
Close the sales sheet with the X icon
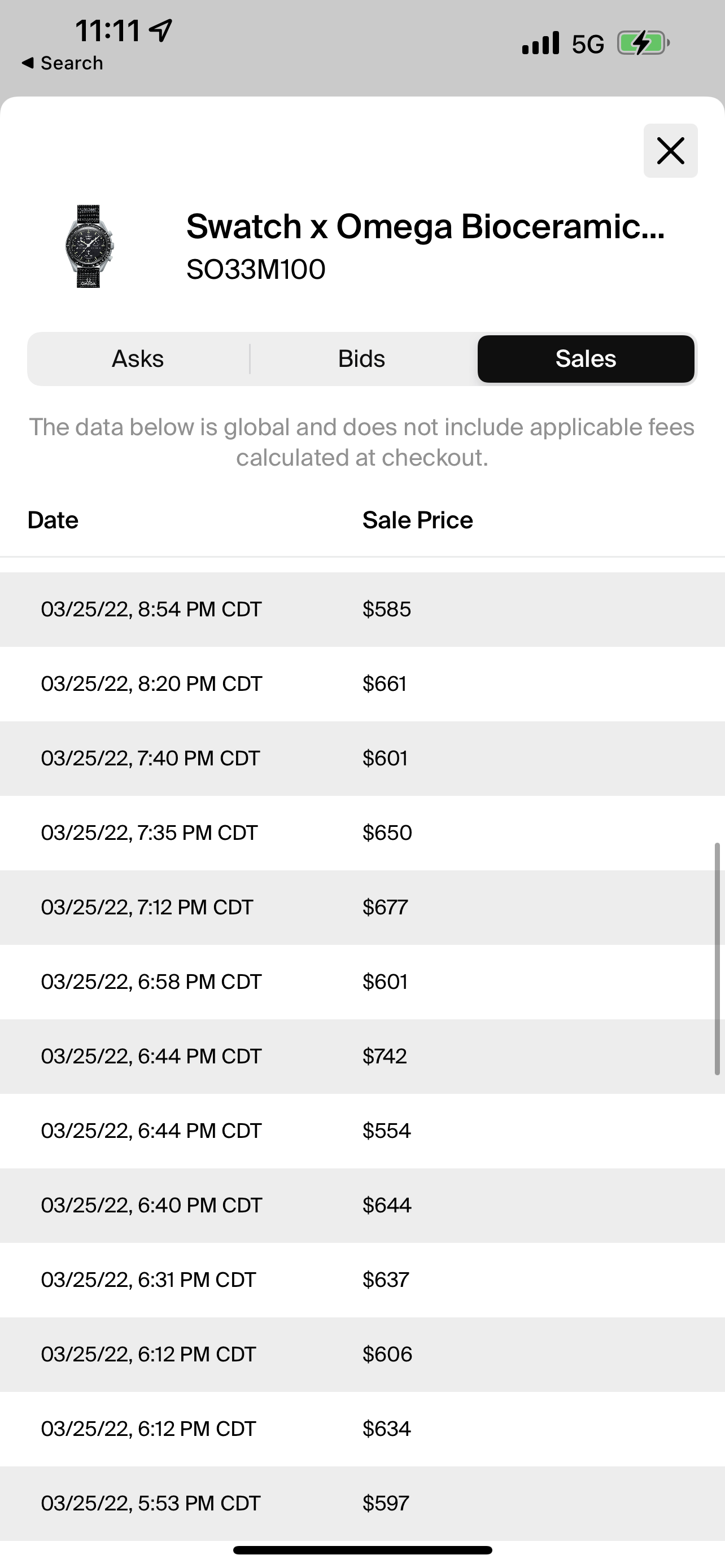point(670,151)
